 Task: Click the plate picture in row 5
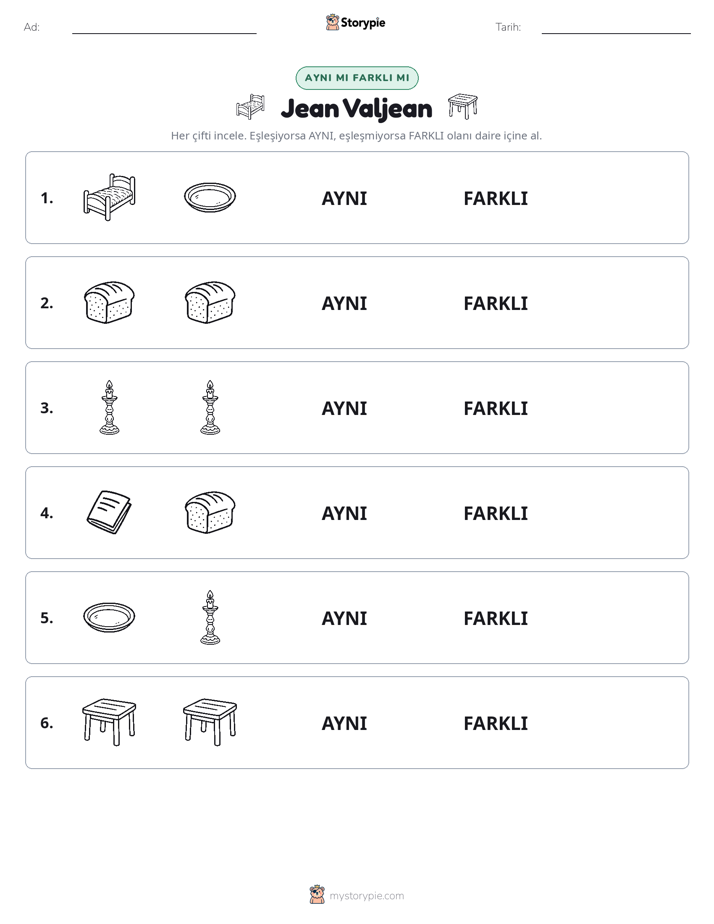110,618
